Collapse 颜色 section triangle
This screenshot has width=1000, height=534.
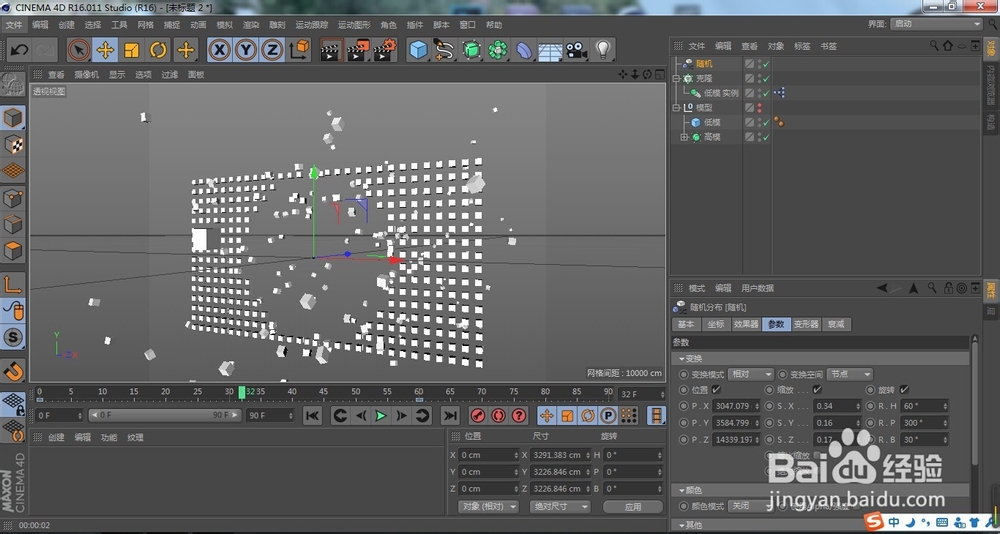coord(681,490)
